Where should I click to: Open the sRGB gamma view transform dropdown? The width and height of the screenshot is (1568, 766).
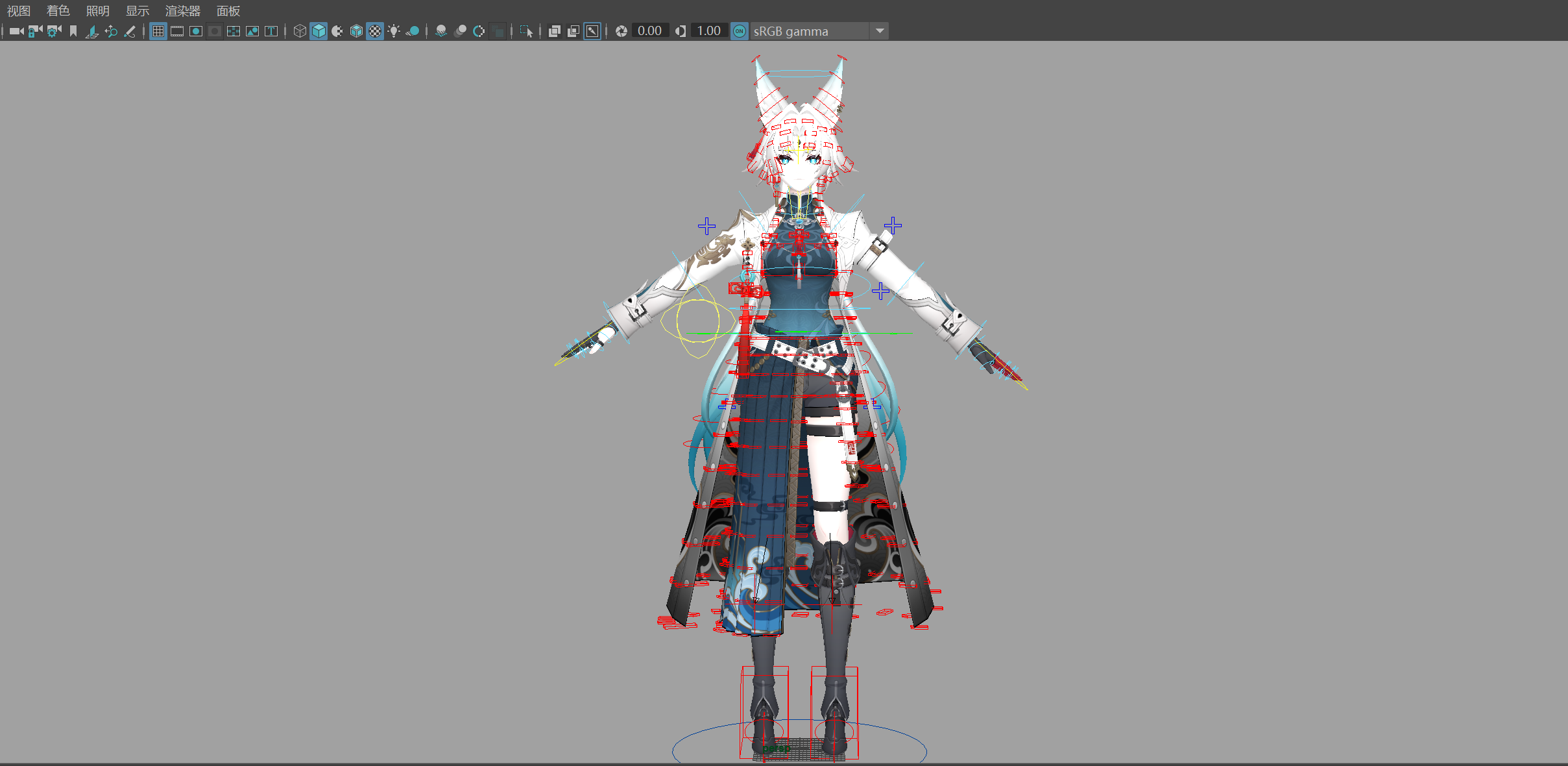[819, 31]
